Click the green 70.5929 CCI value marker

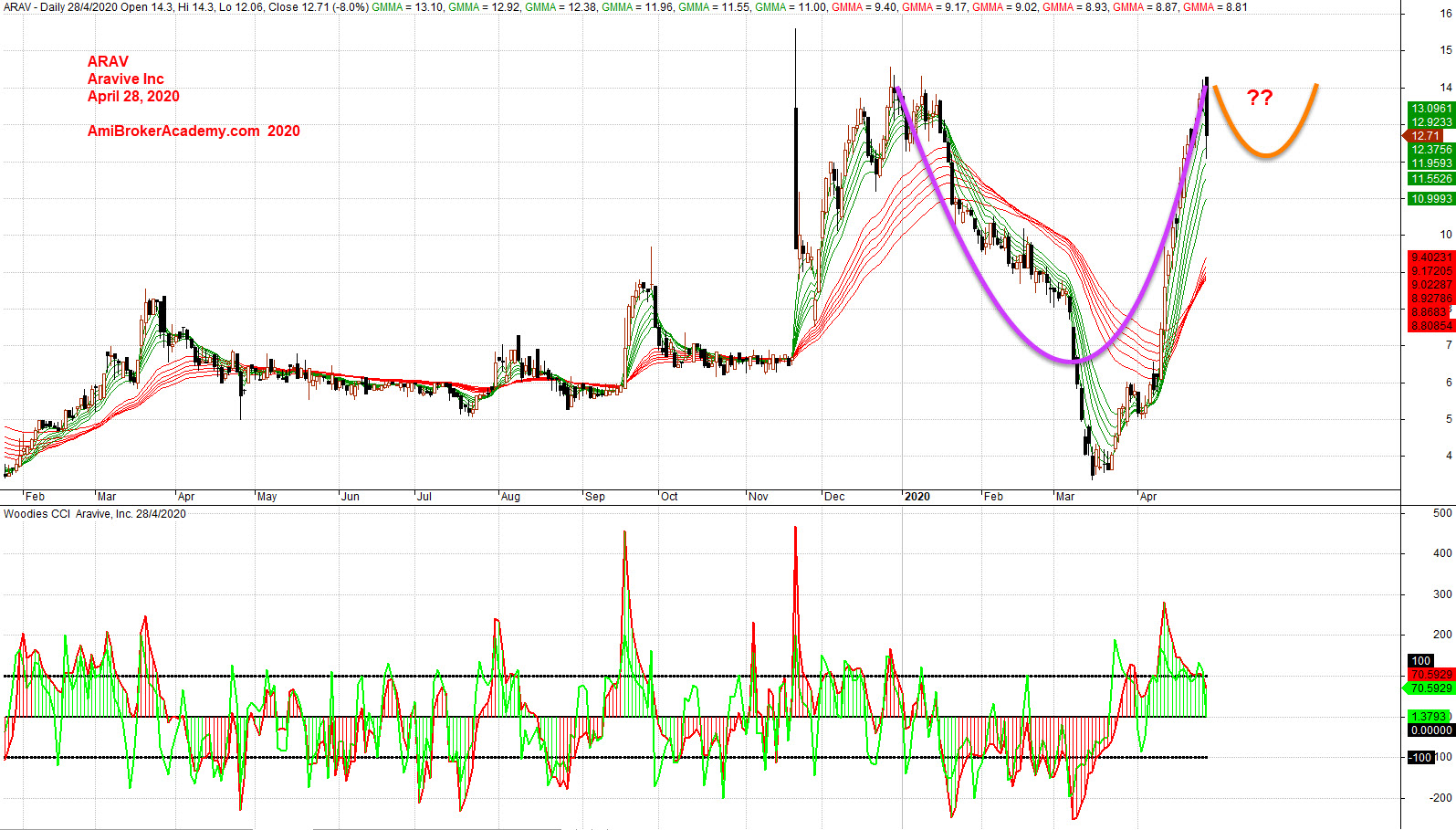1430,688
